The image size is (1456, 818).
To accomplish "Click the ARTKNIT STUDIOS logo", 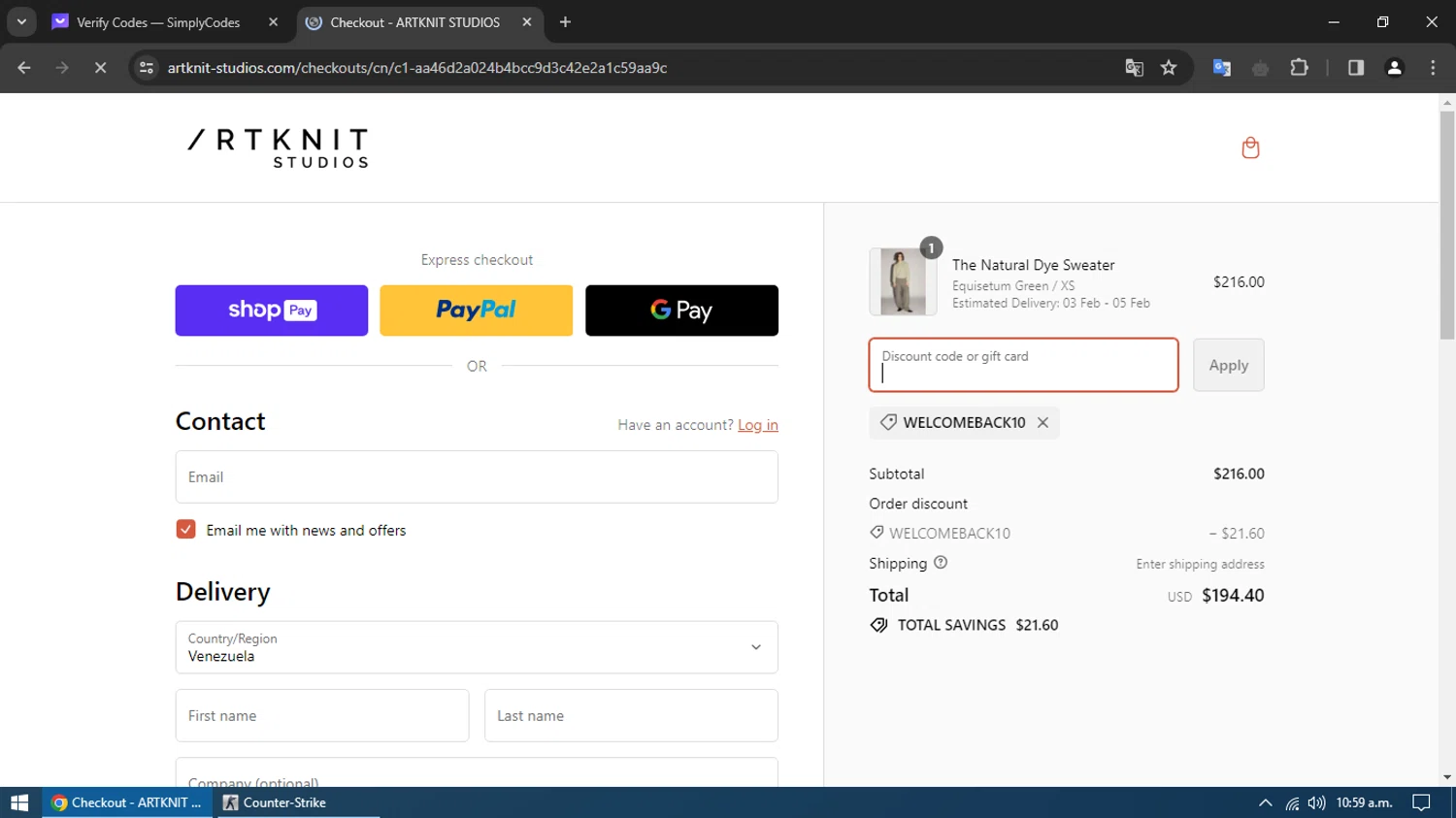I will click(279, 147).
